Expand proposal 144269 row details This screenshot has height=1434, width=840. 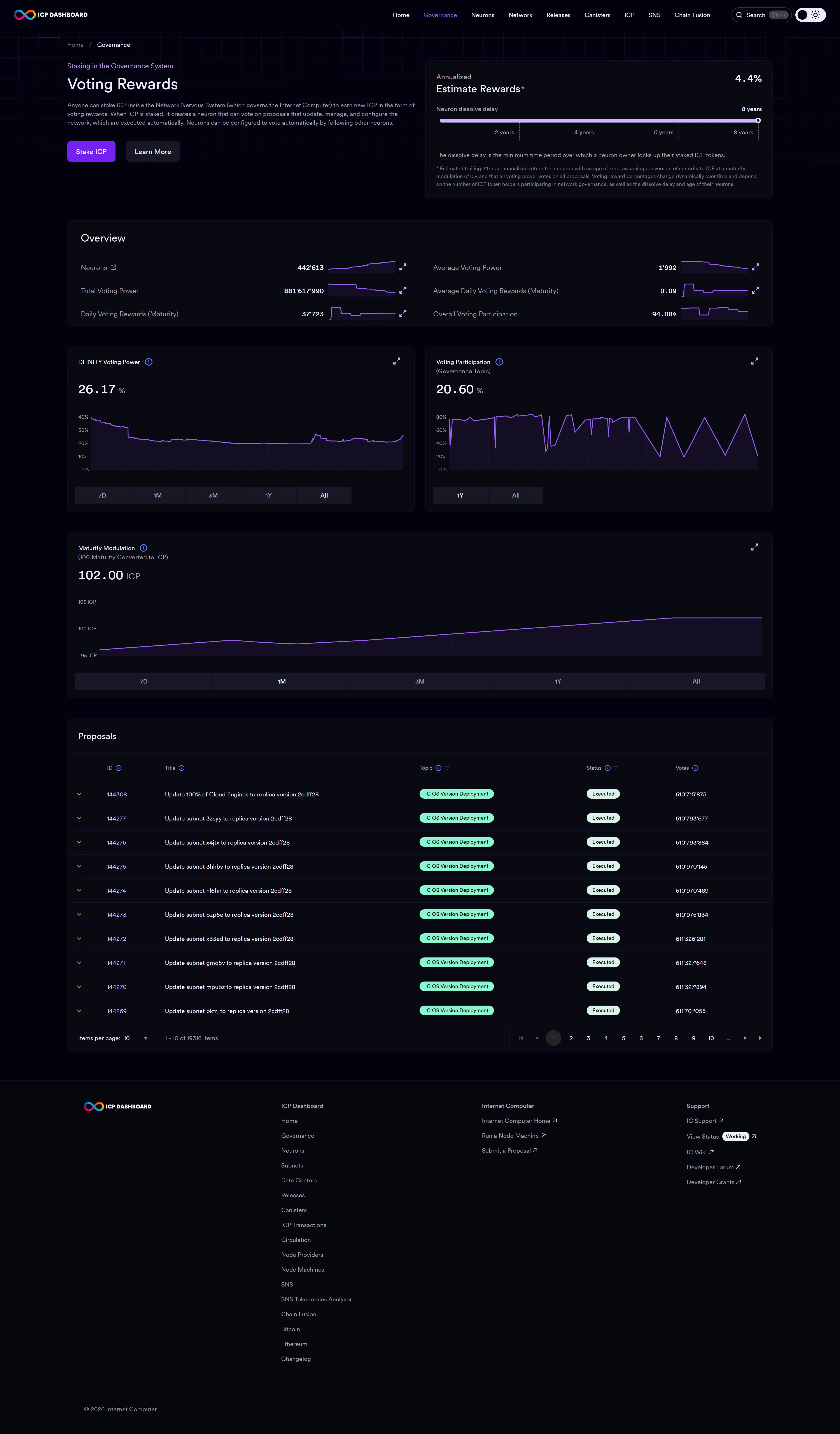click(79, 1011)
